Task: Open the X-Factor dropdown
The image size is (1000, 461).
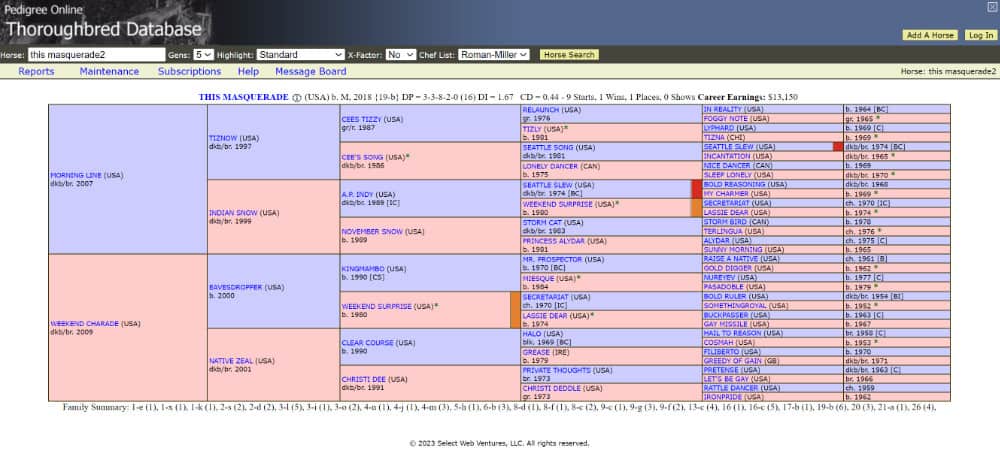Action: tap(400, 55)
